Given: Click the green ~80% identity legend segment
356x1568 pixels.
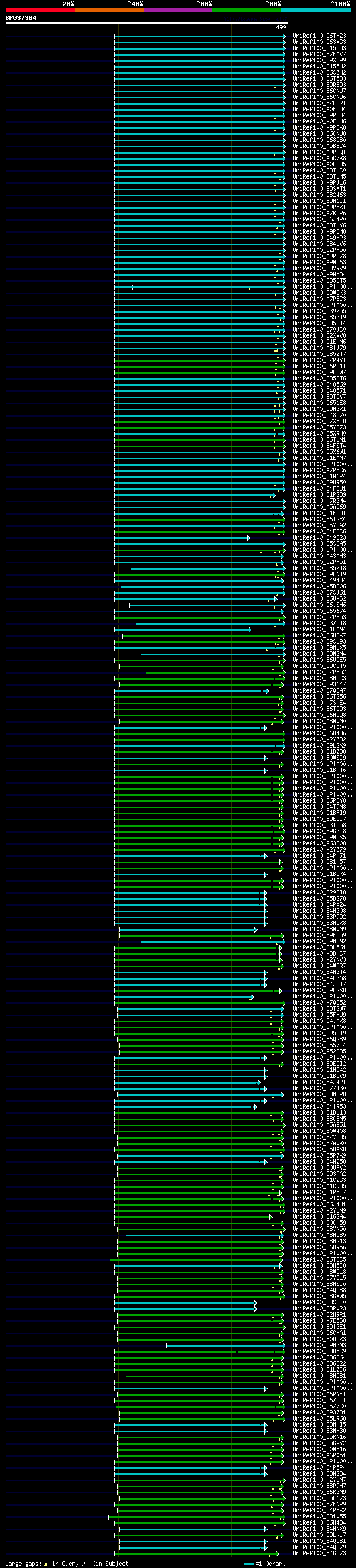Looking at the screenshot, I should [247, 10].
